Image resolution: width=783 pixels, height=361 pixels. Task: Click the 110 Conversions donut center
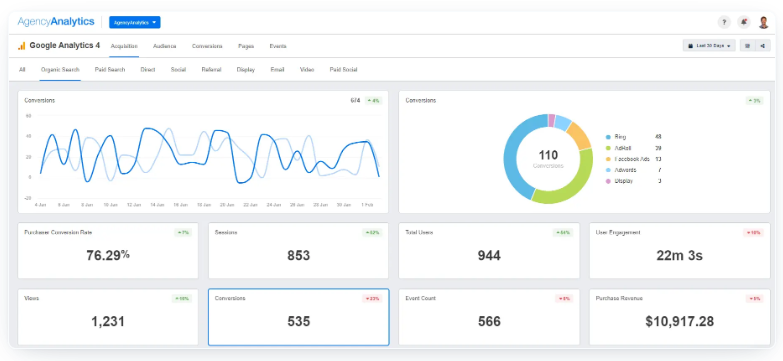(x=548, y=159)
